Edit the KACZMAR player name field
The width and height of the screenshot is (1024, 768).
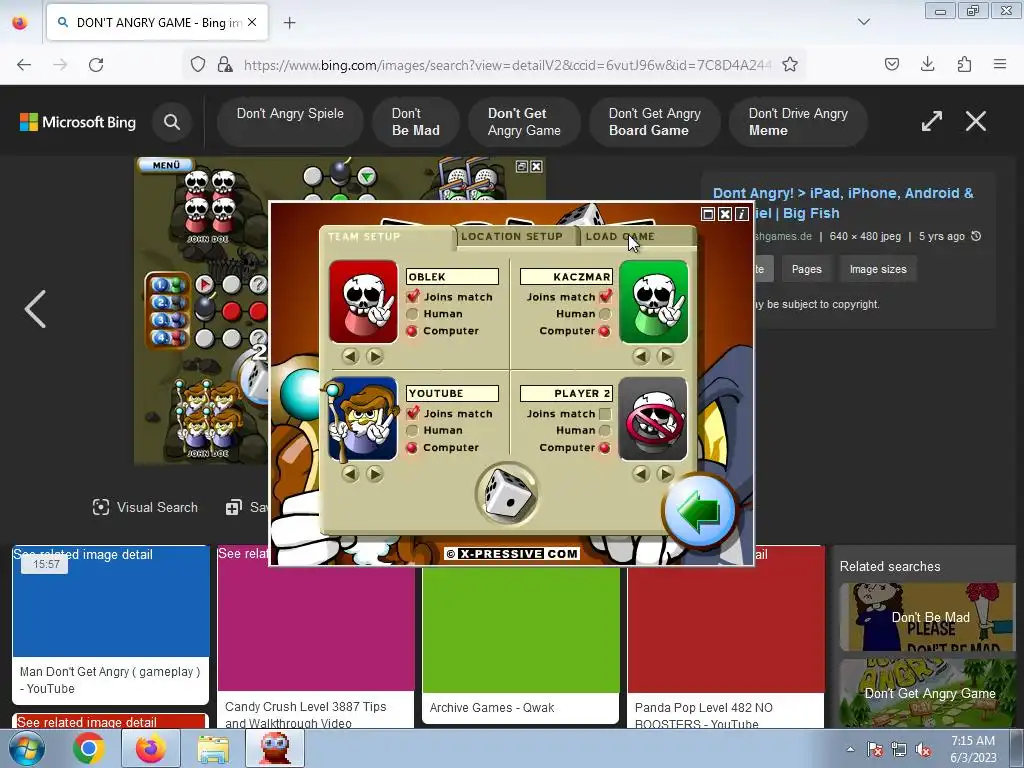coord(566,277)
